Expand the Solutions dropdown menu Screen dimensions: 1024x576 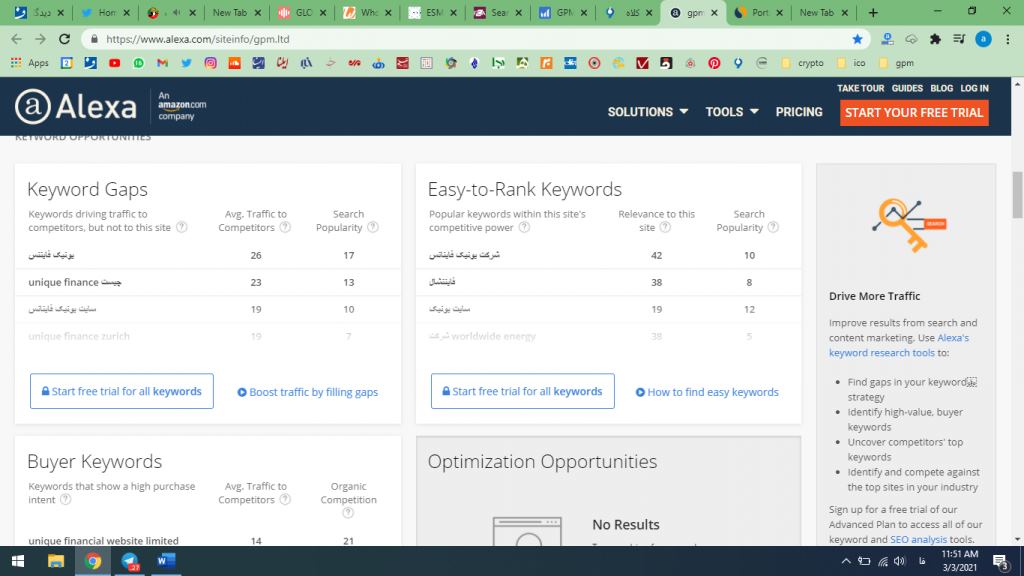[647, 112]
